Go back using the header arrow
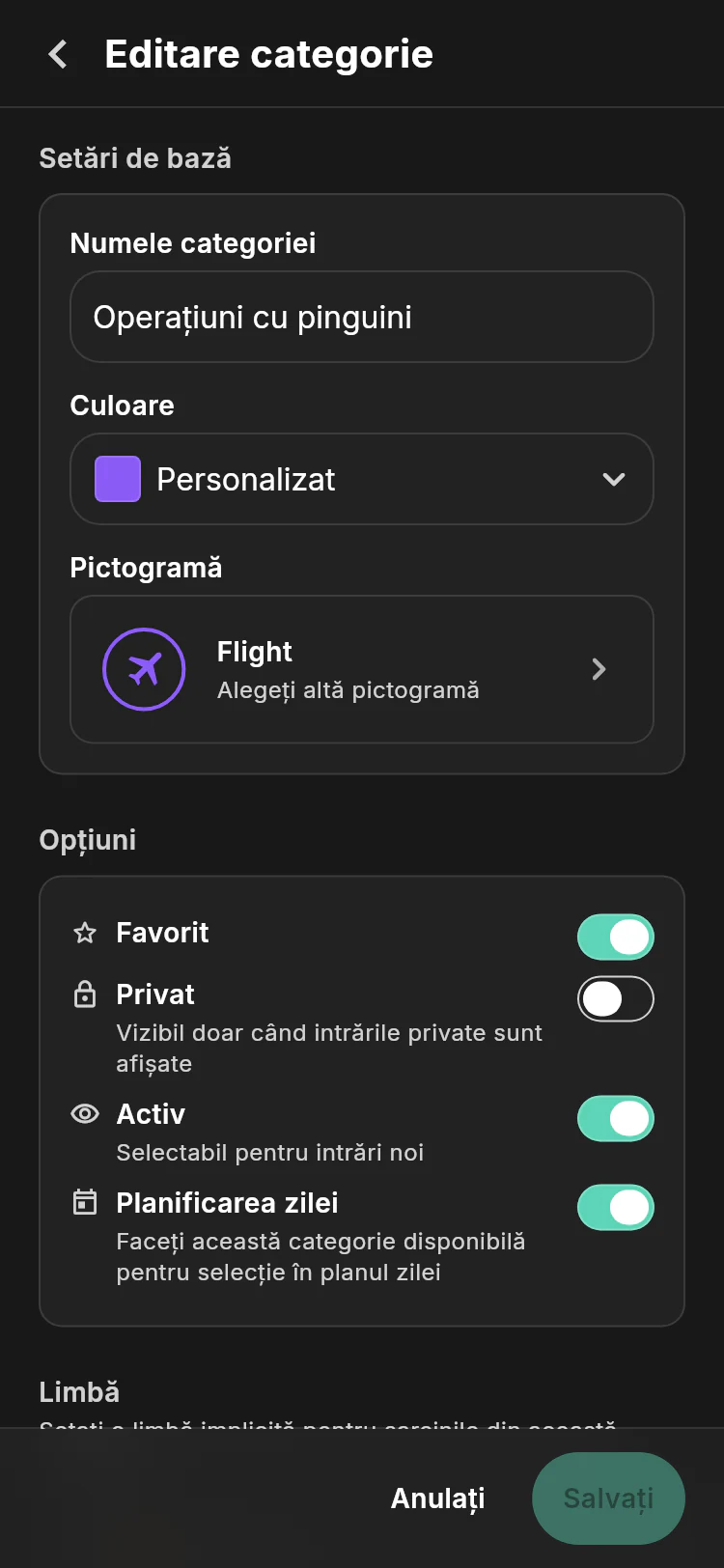 [x=58, y=54]
